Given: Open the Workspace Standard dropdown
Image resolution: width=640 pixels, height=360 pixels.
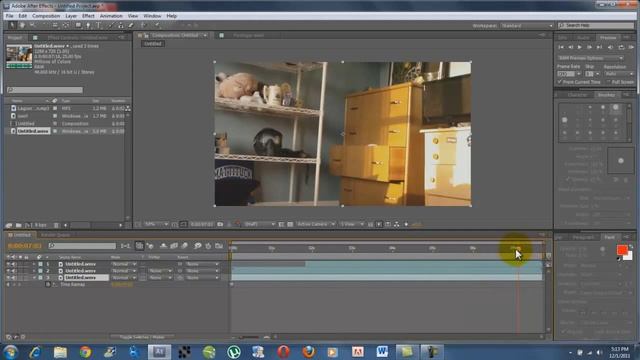Looking at the screenshot, I should (x=527, y=26).
